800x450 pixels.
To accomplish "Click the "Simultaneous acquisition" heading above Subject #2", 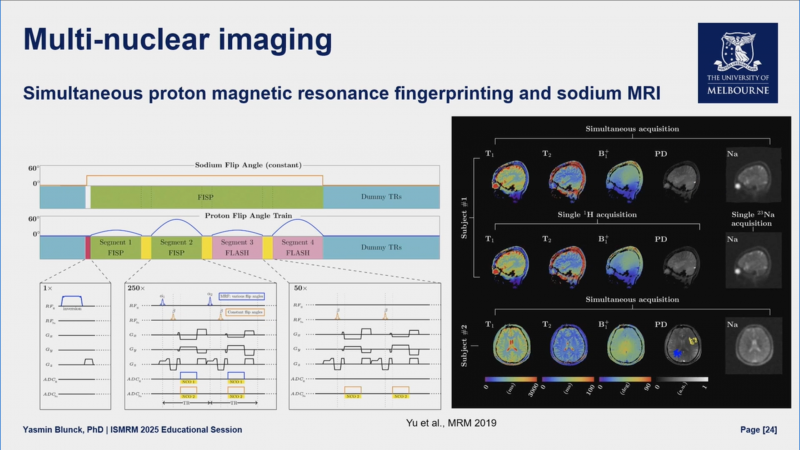I will pyautogui.click(x=632, y=299).
